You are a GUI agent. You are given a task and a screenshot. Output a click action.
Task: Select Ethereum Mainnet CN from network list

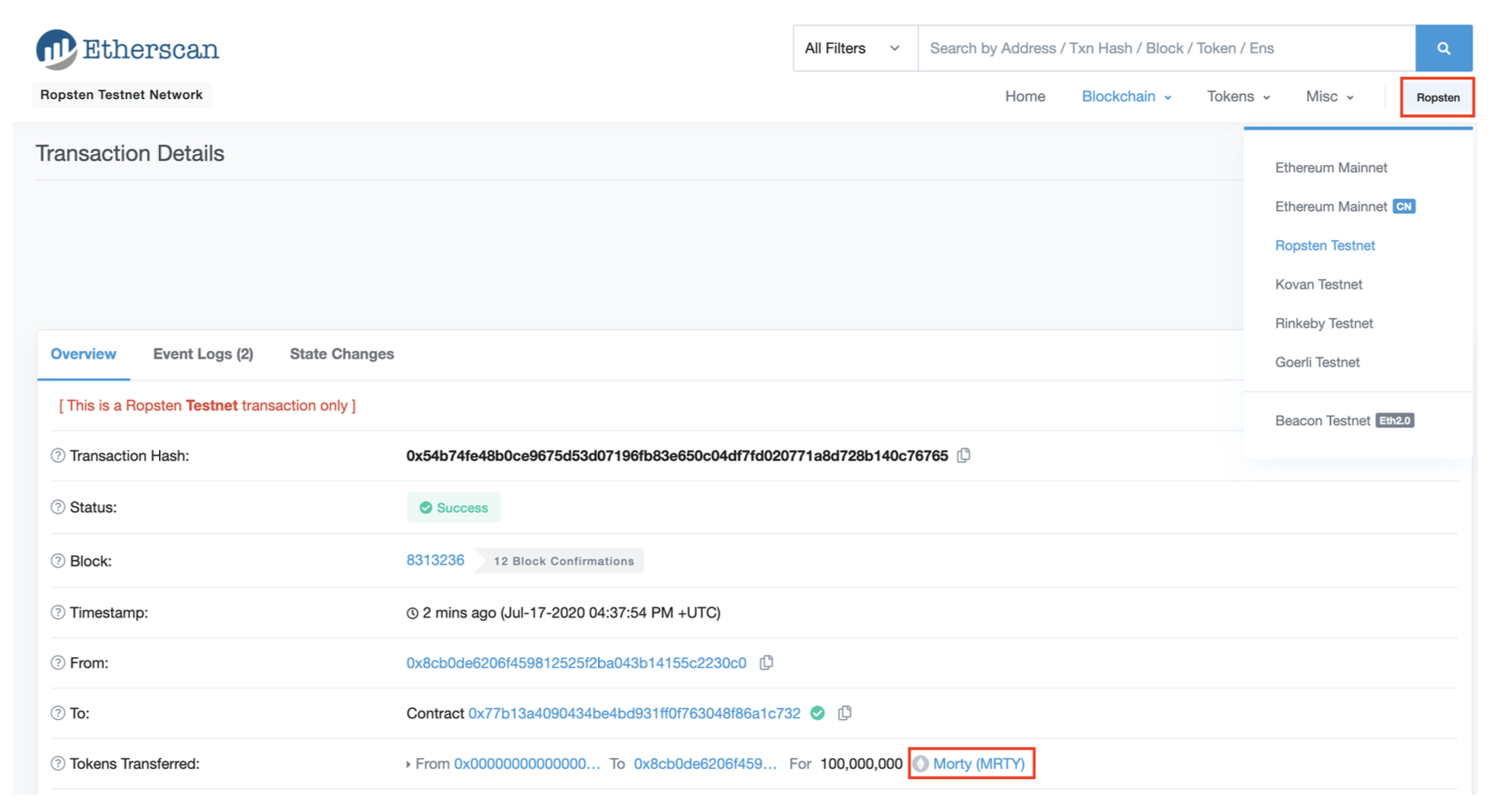[1345, 206]
